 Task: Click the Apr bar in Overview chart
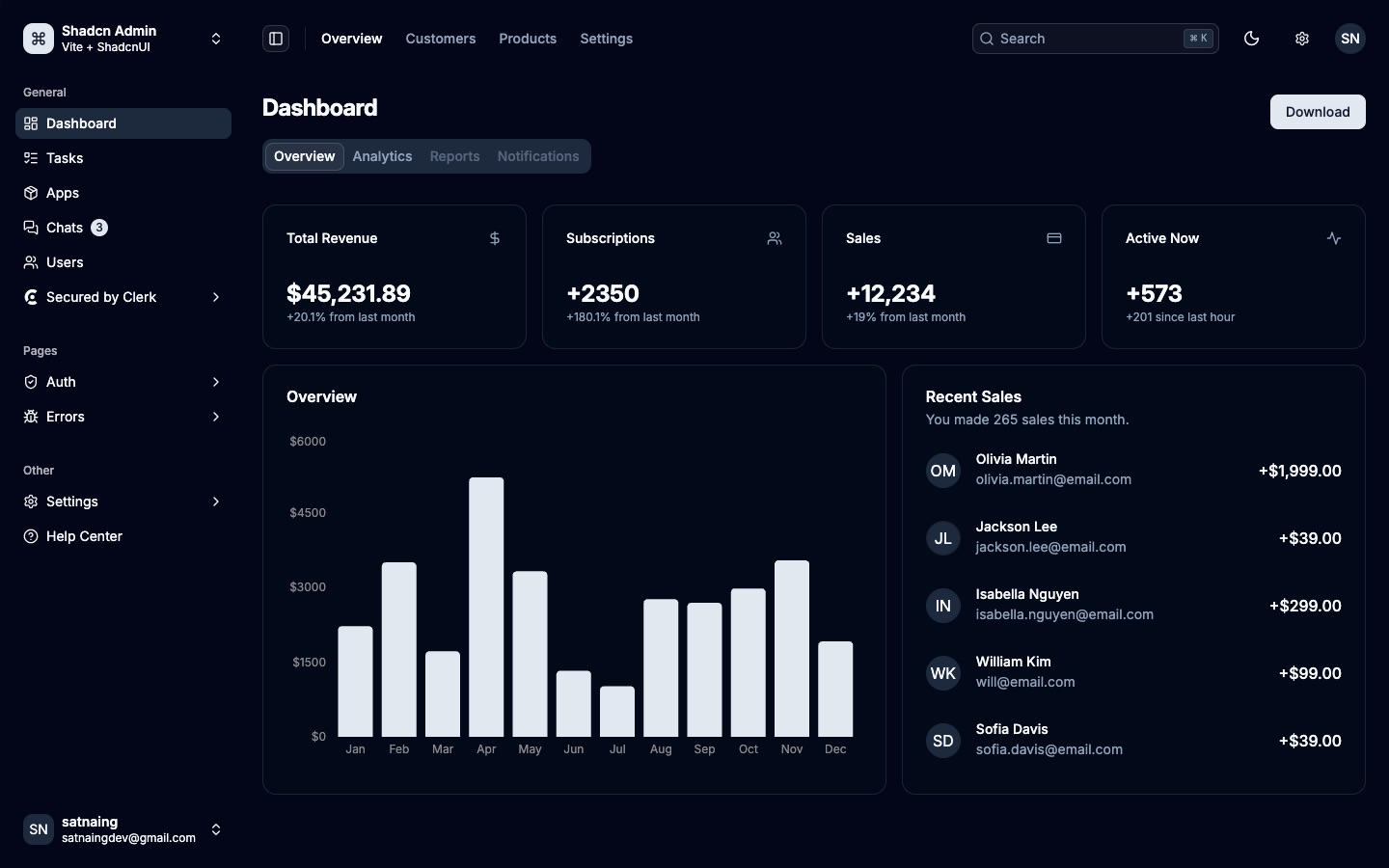pos(486,607)
